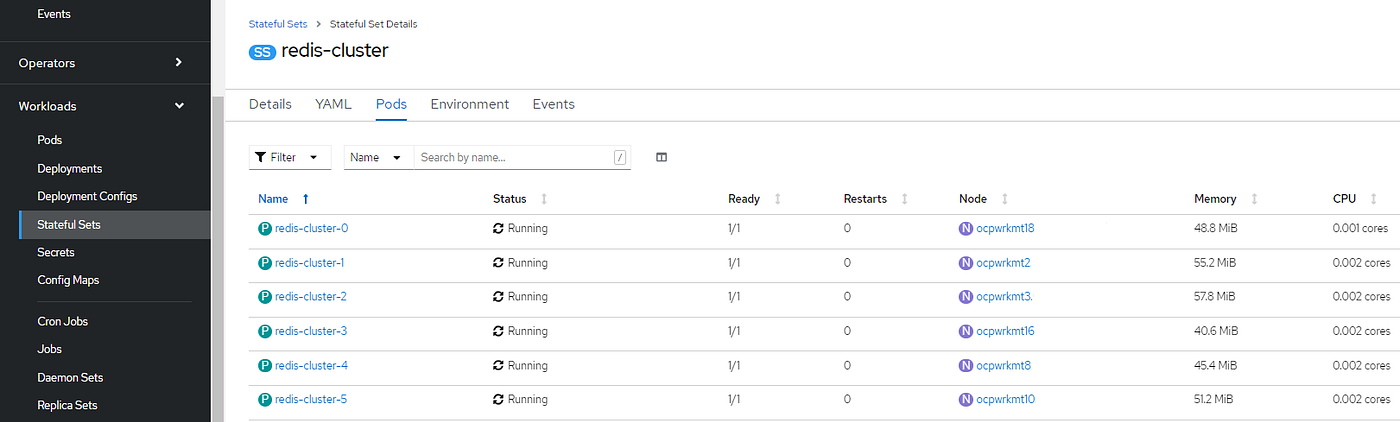Open the Filter dropdown
This screenshot has height=422, width=1400.
[290, 157]
